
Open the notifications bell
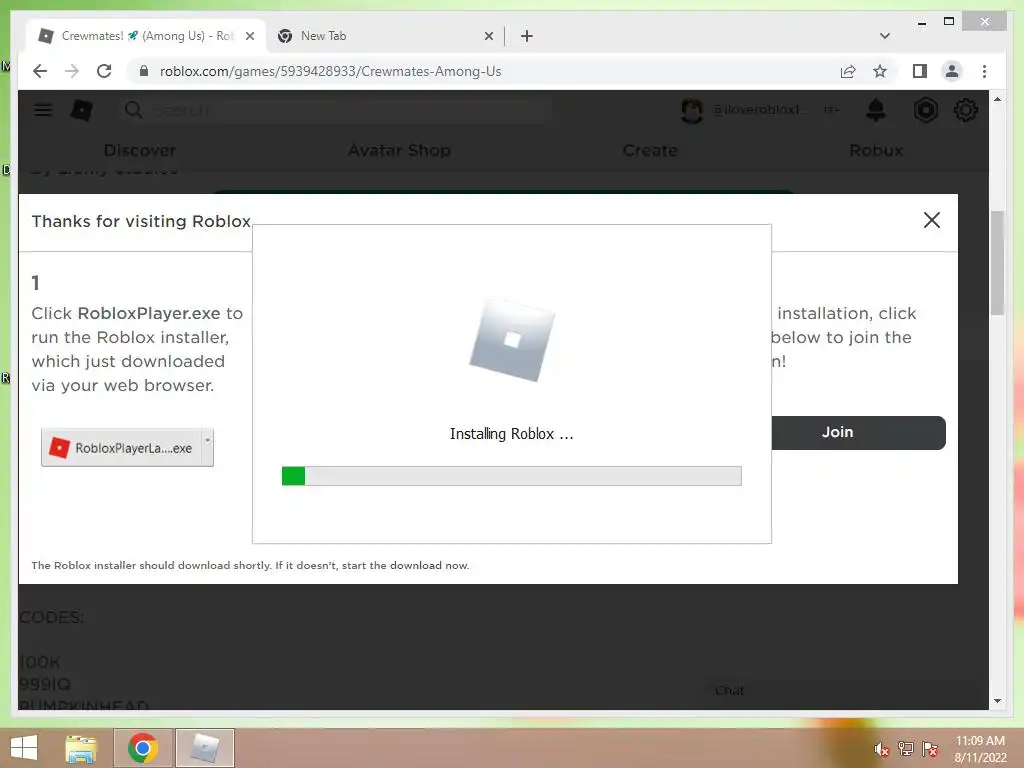click(876, 110)
